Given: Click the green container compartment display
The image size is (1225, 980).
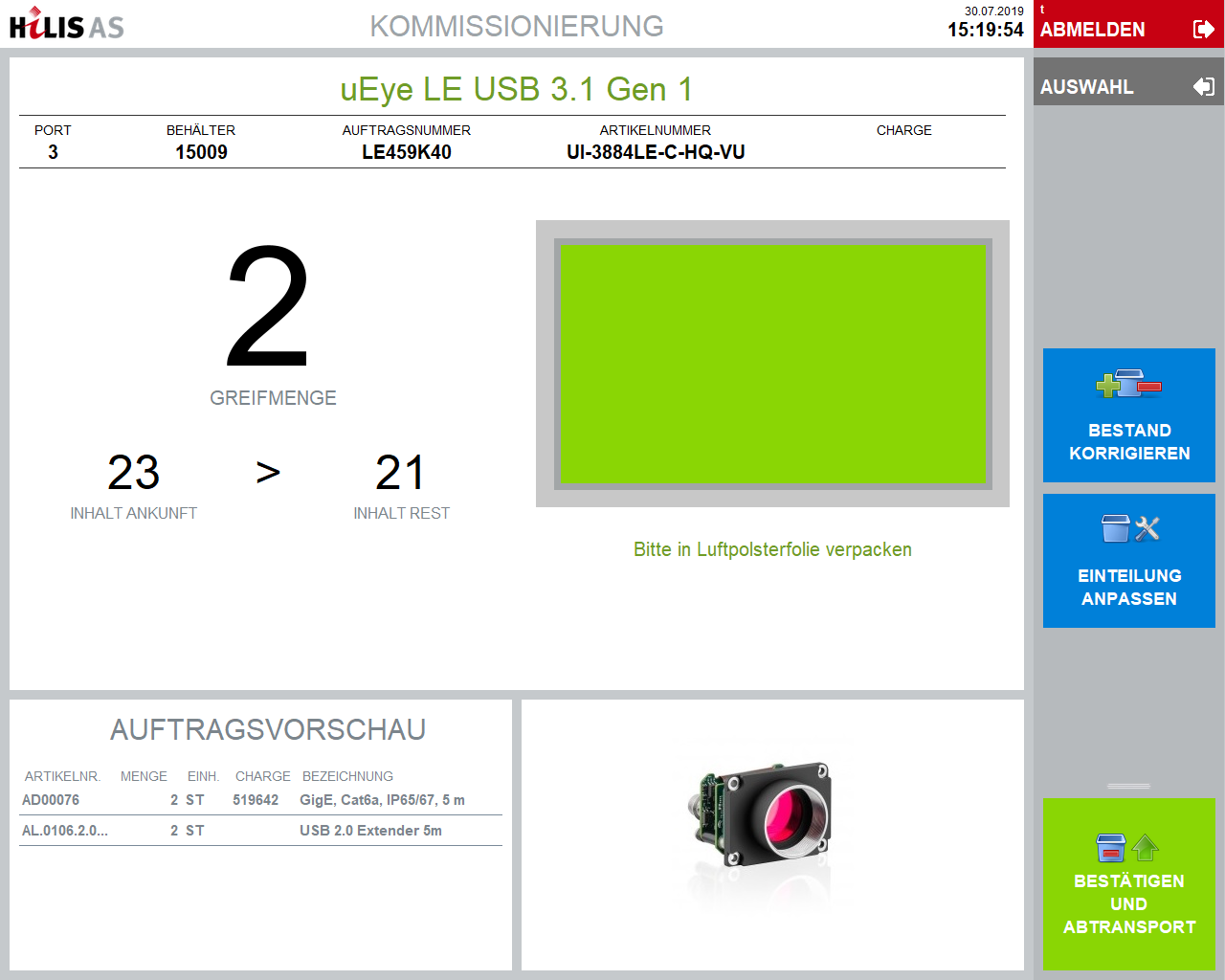Looking at the screenshot, I should (x=772, y=364).
